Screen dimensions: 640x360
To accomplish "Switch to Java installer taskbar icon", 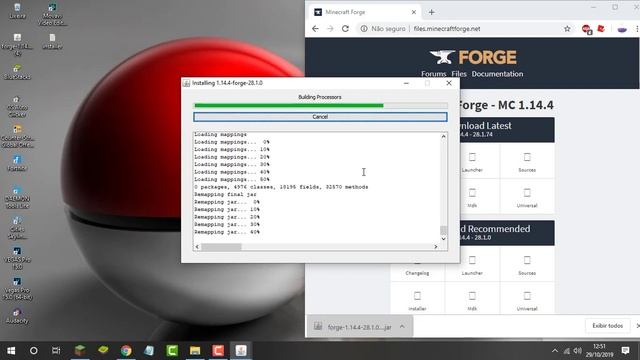I will tap(241, 351).
